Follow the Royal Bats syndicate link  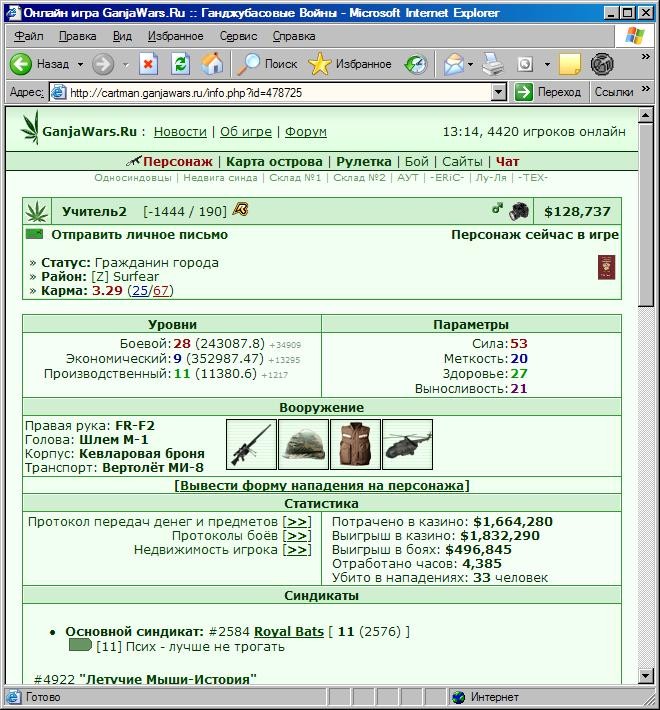tap(289, 632)
